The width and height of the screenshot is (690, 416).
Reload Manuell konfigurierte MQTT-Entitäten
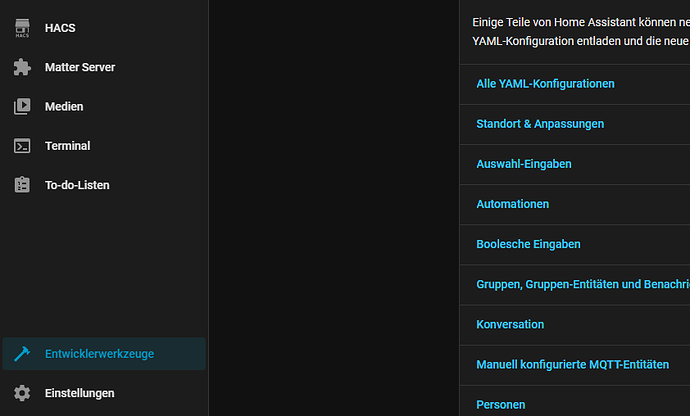(x=572, y=365)
